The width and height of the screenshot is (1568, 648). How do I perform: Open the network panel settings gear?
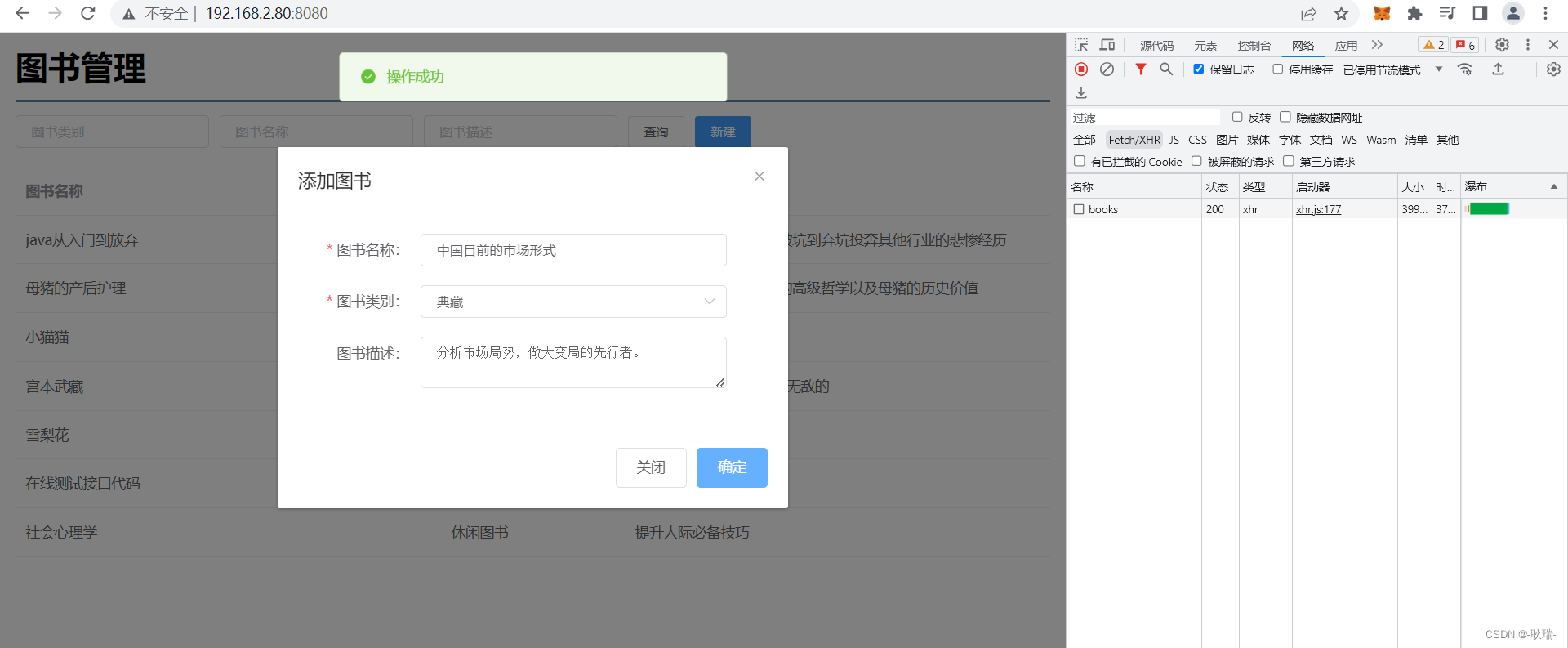[1553, 69]
